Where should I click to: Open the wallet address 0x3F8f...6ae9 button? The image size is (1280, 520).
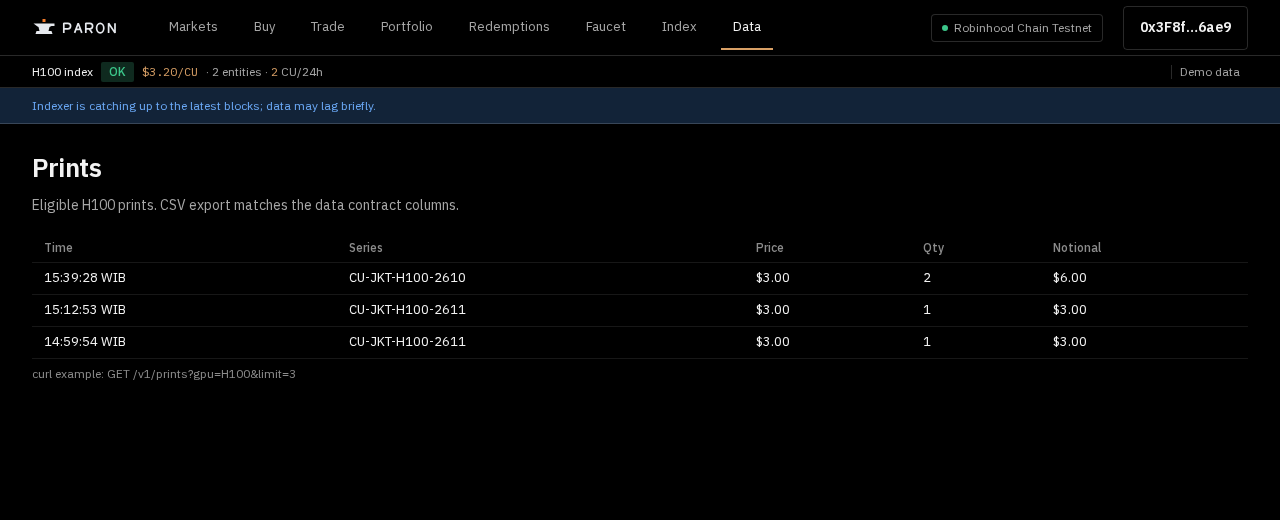click(1185, 28)
